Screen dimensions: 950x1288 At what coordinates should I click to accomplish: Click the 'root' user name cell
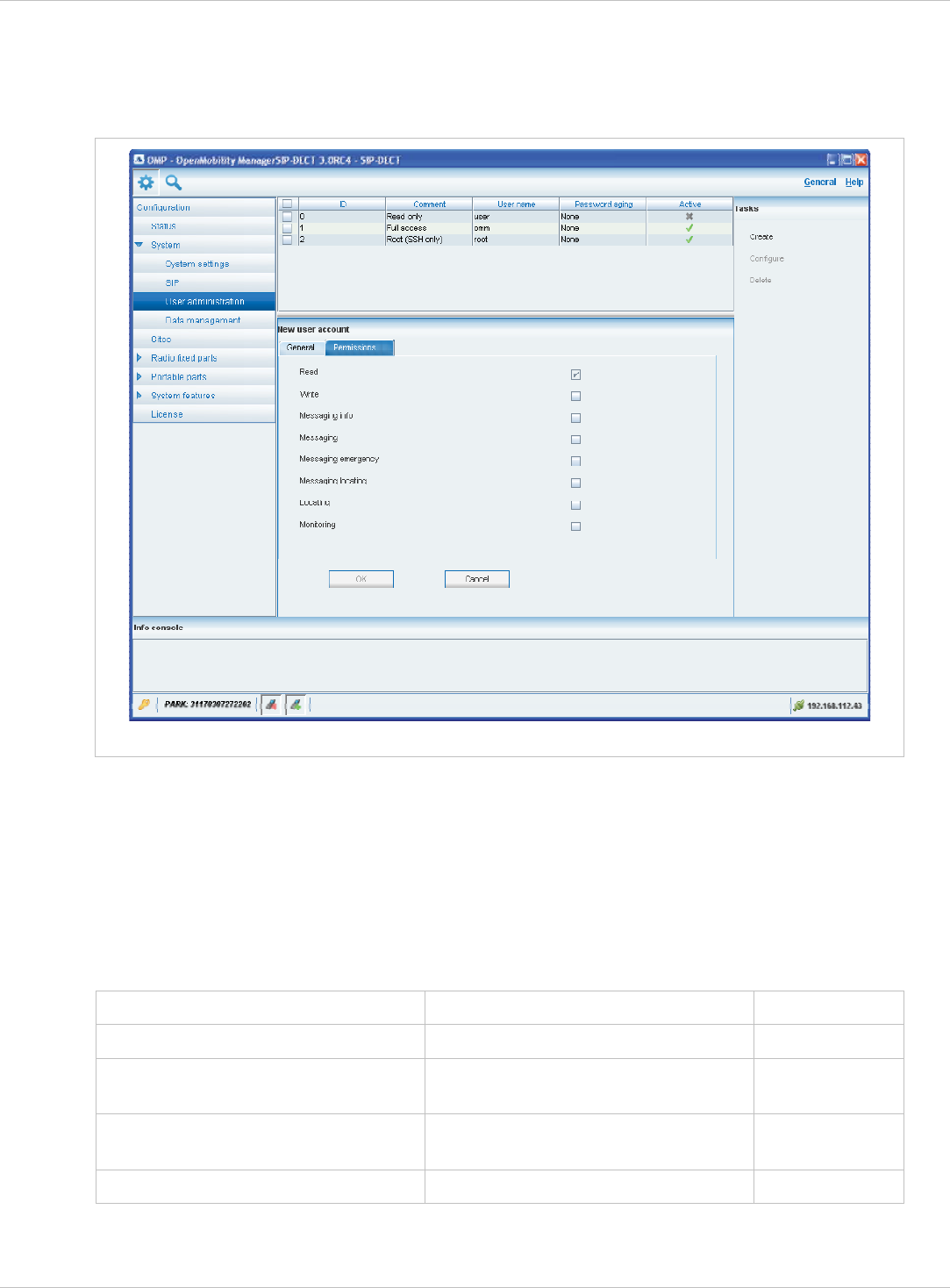tap(516, 239)
